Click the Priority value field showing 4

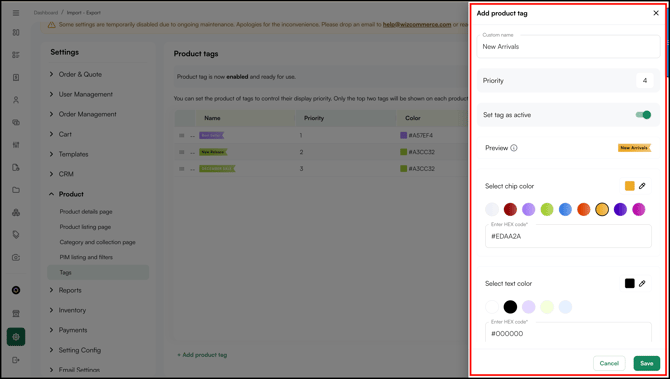pyautogui.click(x=644, y=80)
